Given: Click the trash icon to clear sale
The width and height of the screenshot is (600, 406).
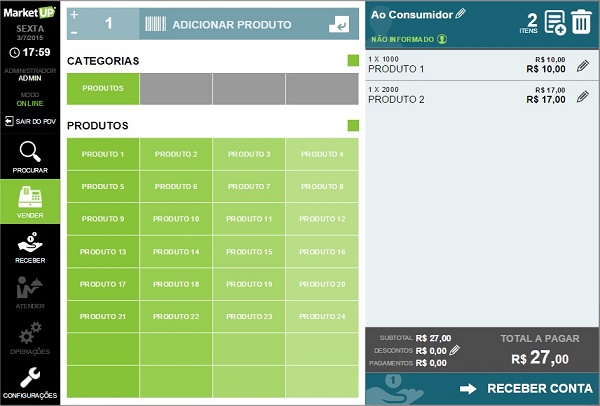Looking at the screenshot, I should pyautogui.click(x=581, y=22).
